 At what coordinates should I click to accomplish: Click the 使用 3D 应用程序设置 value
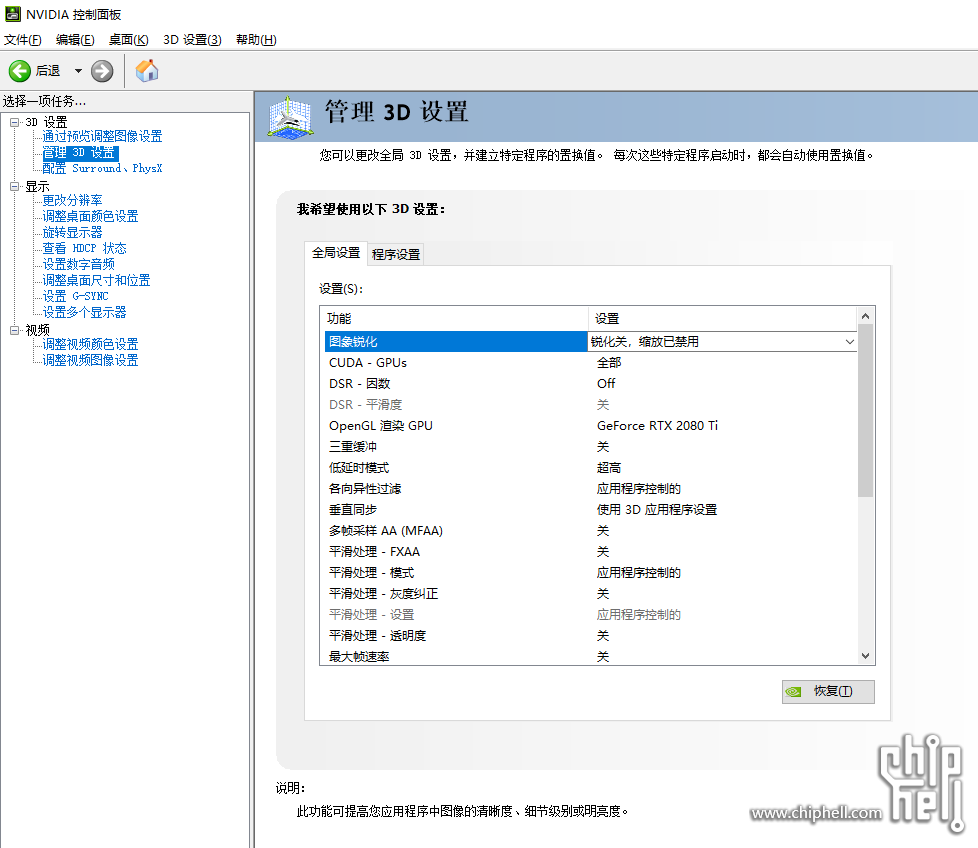(x=657, y=510)
